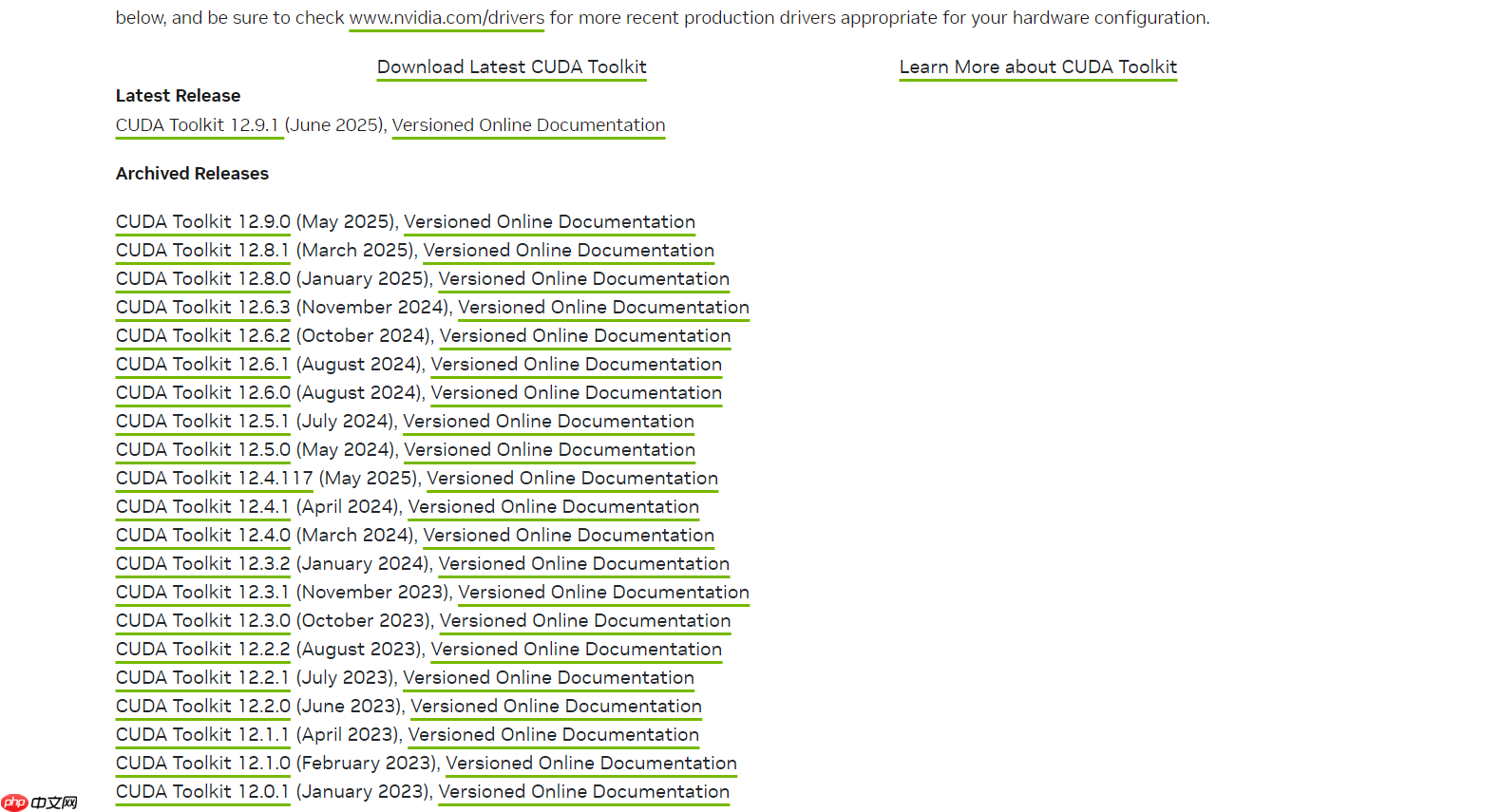Open CUDA Toolkit 12.6.0
Viewport: 1501px width, 812px height.
[203, 393]
